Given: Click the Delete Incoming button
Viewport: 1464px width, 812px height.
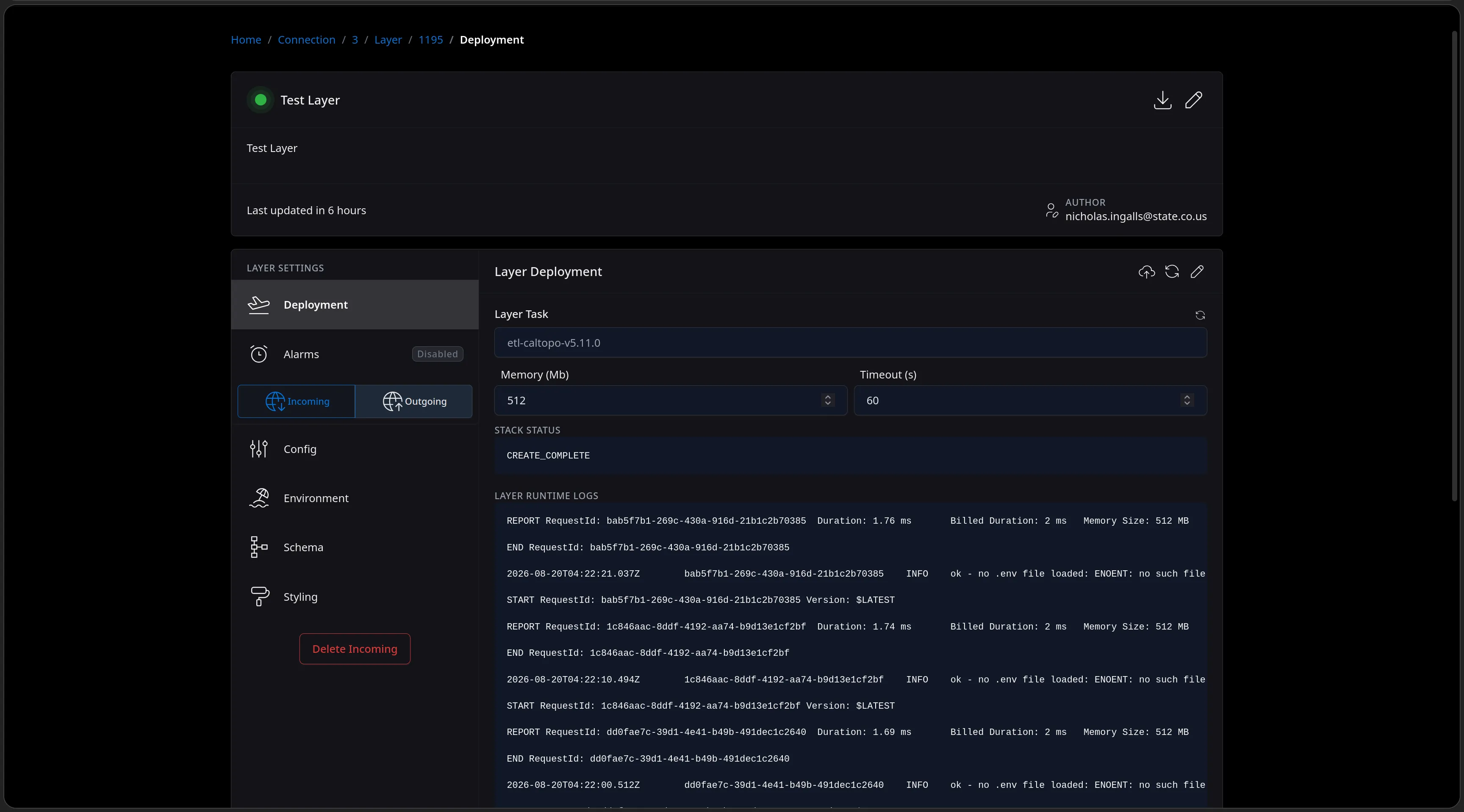Looking at the screenshot, I should click(x=355, y=649).
